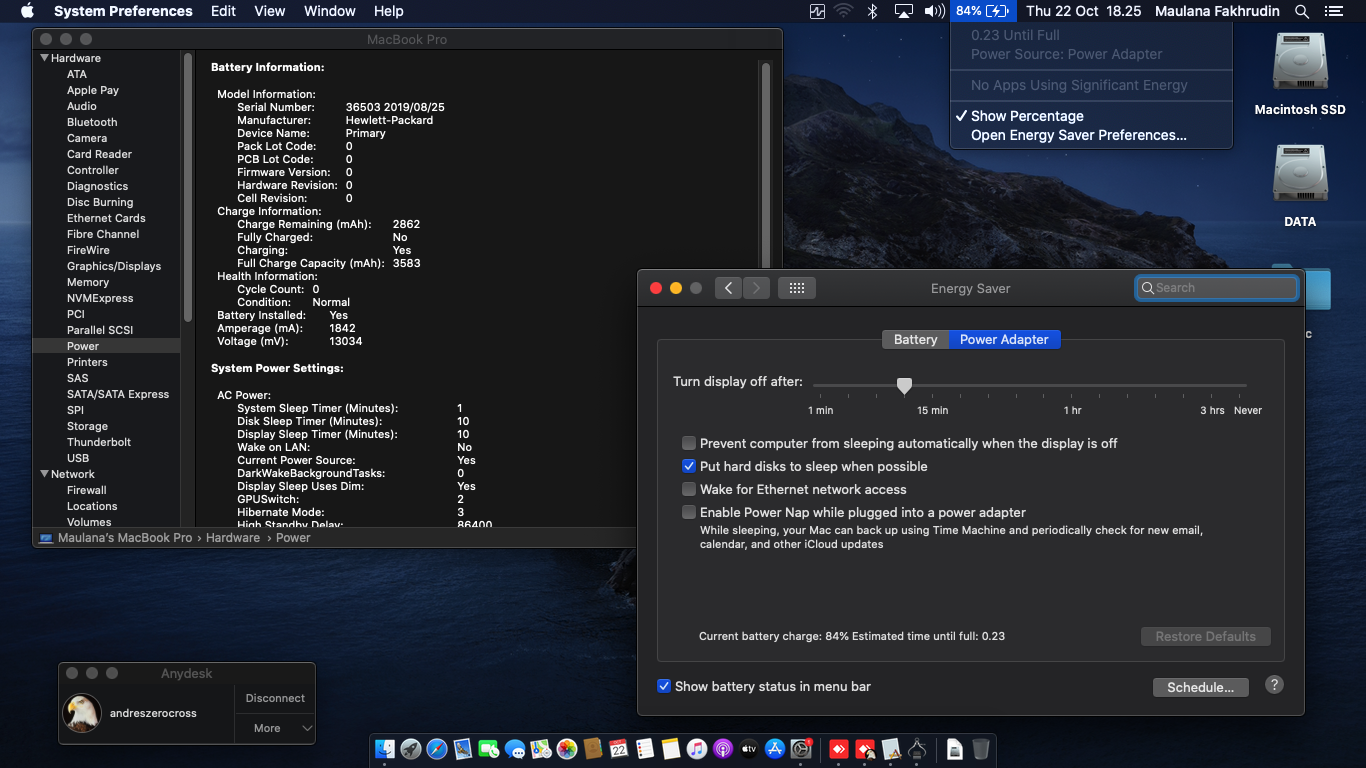Viewport: 1366px width, 768px height.
Task: Switch to the Battery tab
Action: 915,339
